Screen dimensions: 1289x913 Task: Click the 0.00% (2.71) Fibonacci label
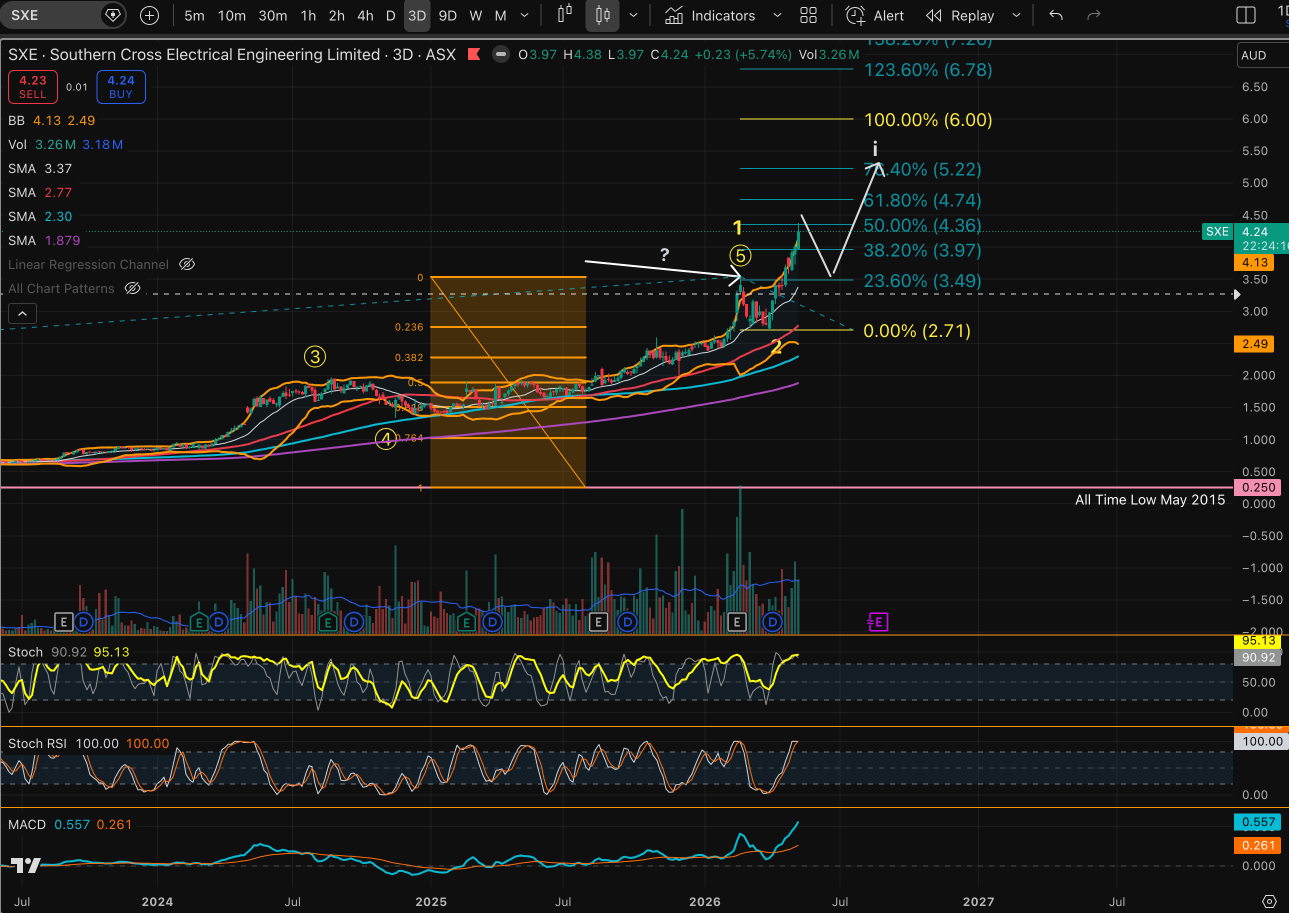click(918, 331)
